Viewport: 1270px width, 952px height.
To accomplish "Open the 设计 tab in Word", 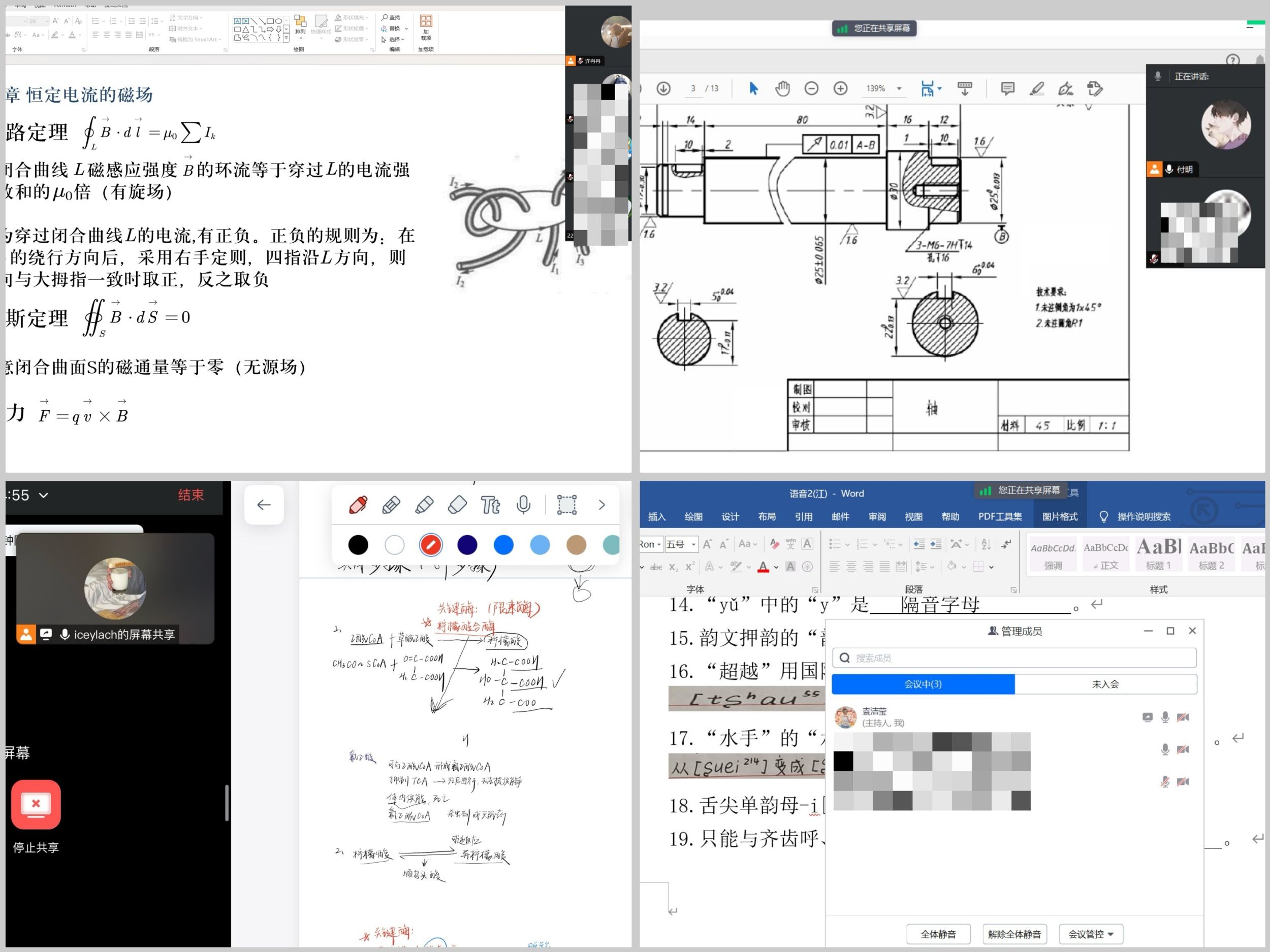I will [x=731, y=516].
